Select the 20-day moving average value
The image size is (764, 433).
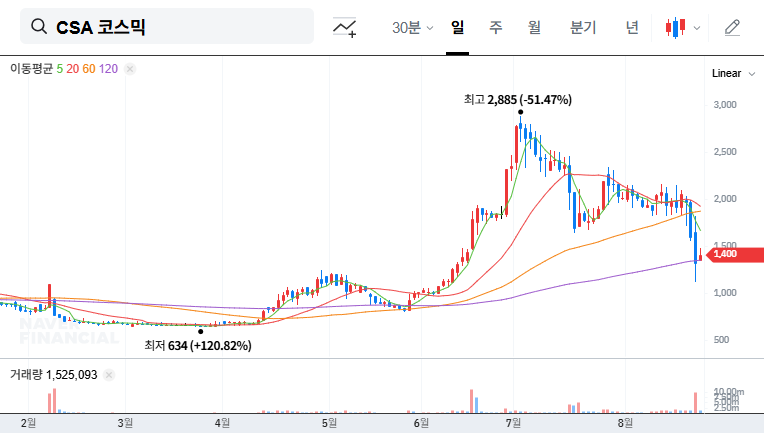pos(73,69)
